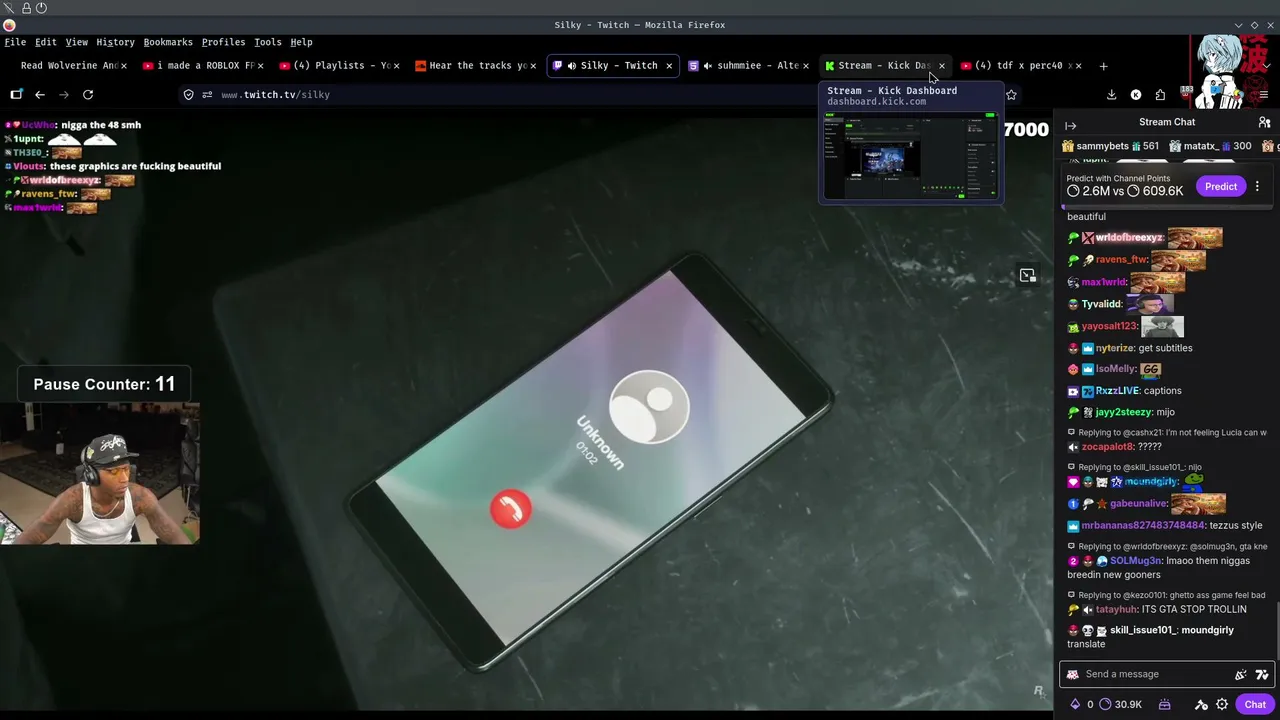This screenshot has width=1280, height=720.
Task: Open the celebration party popper icon
Action: click(x=1241, y=674)
